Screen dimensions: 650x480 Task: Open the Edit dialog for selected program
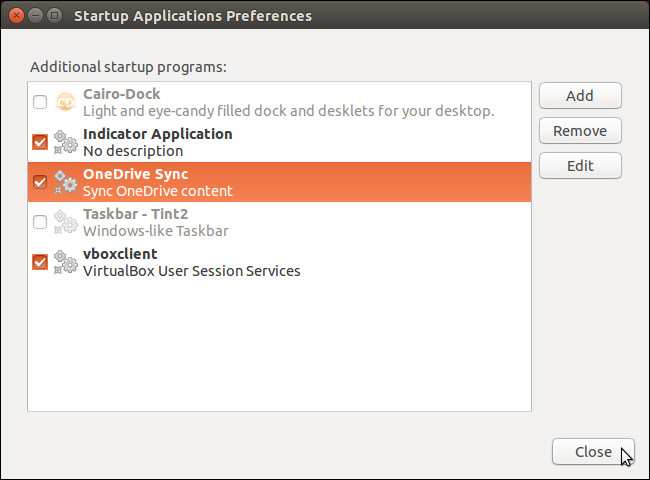580,166
